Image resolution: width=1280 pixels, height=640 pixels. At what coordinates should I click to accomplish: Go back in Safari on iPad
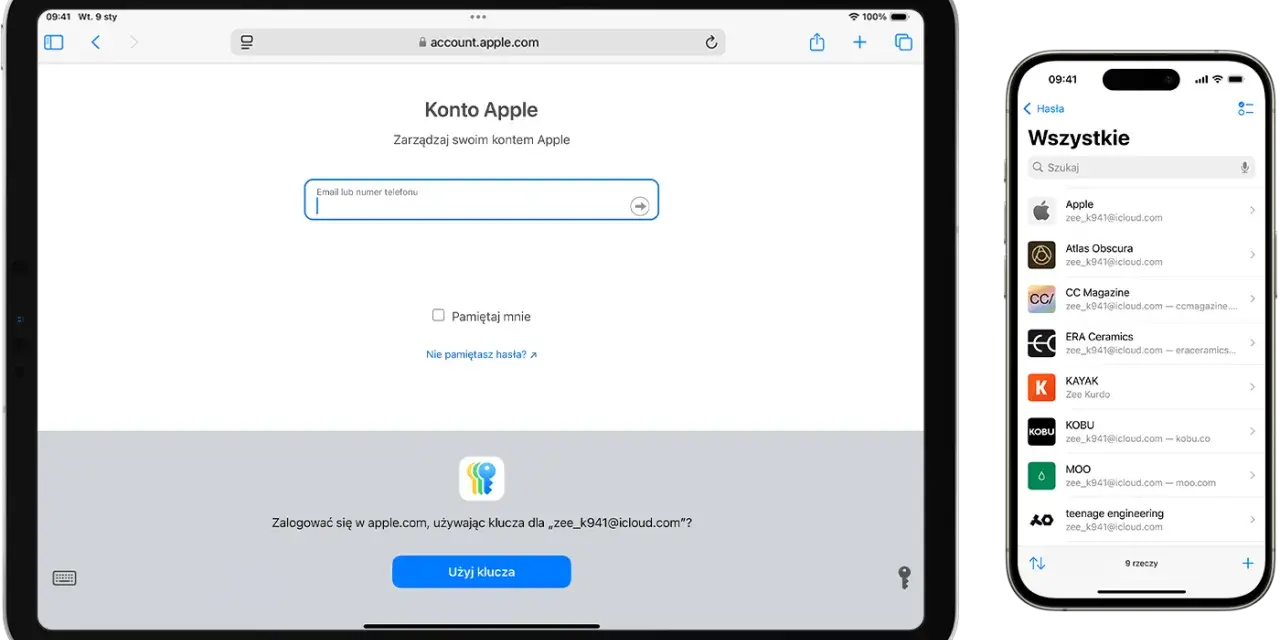pos(96,42)
